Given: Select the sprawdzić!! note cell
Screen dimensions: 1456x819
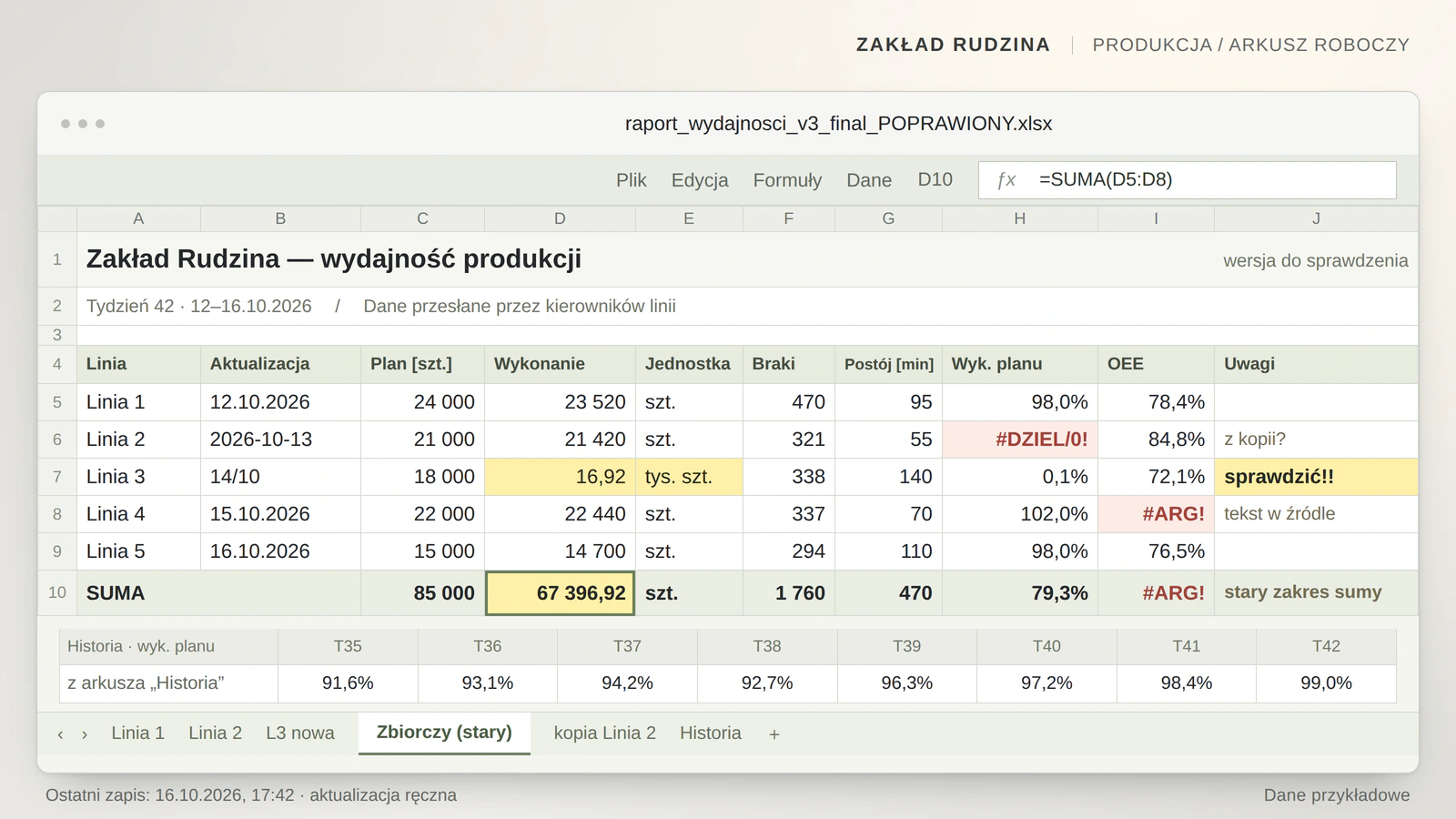Looking at the screenshot, I should pos(1316,477).
